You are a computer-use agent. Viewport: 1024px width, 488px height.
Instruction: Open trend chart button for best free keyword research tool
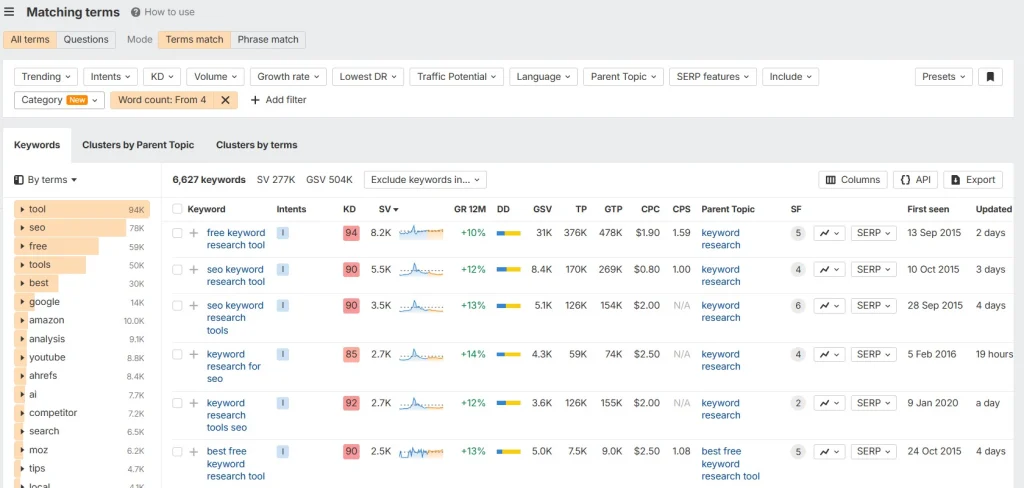tap(829, 451)
